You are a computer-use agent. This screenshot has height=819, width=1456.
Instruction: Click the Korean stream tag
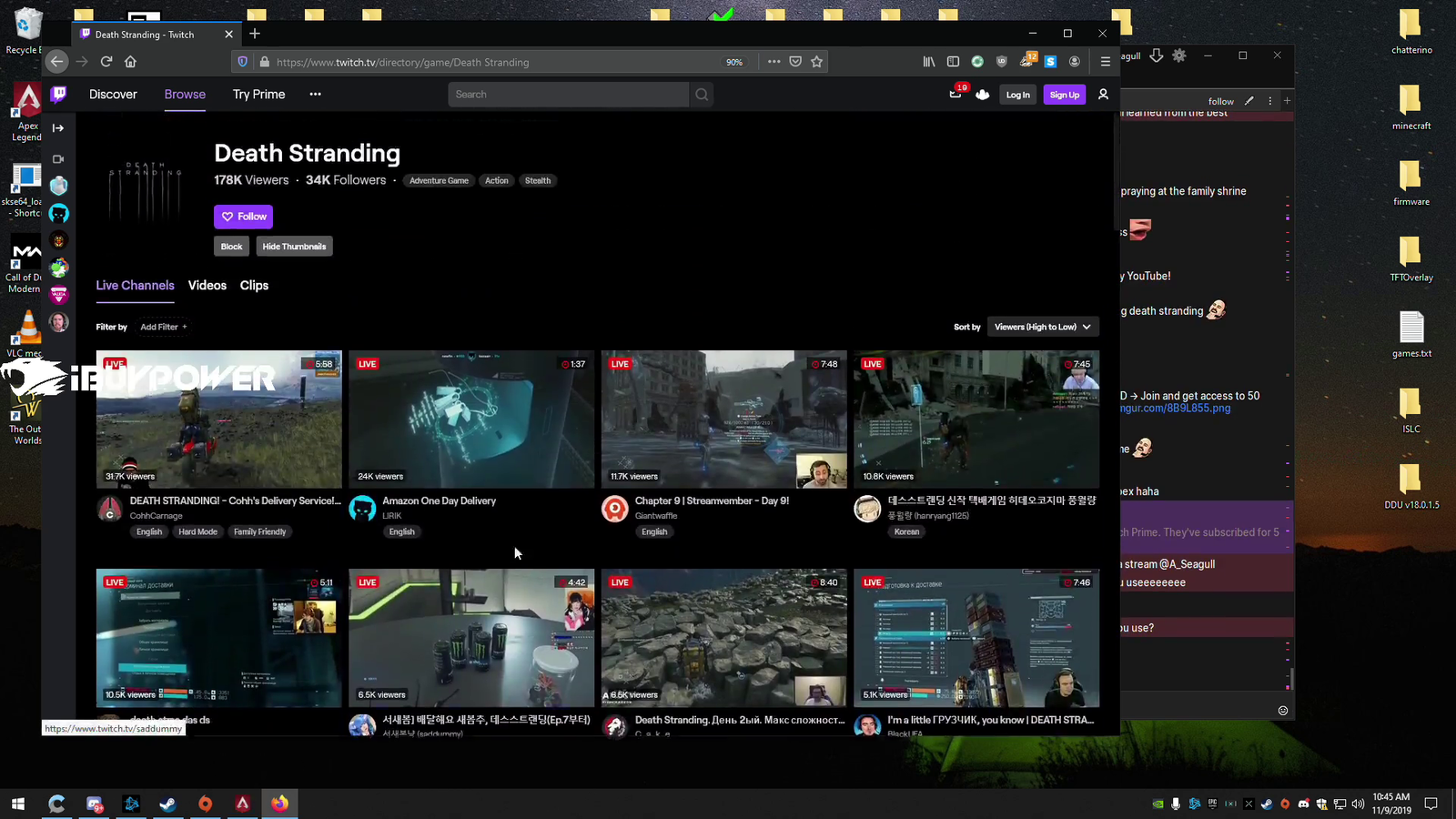click(906, 532)
